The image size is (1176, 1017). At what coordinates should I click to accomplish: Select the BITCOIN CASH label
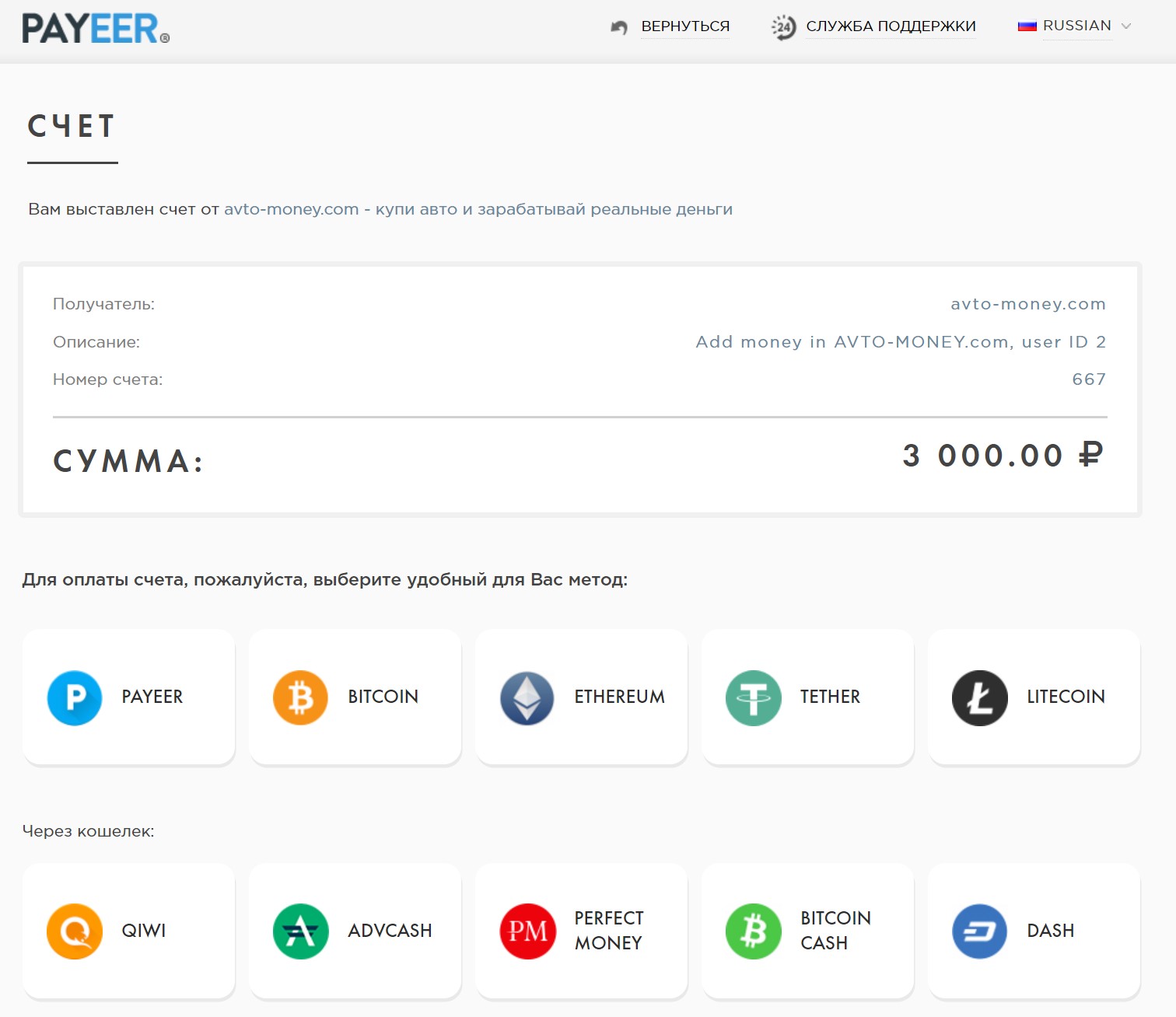pyautogui.click(x=836, y=931)
